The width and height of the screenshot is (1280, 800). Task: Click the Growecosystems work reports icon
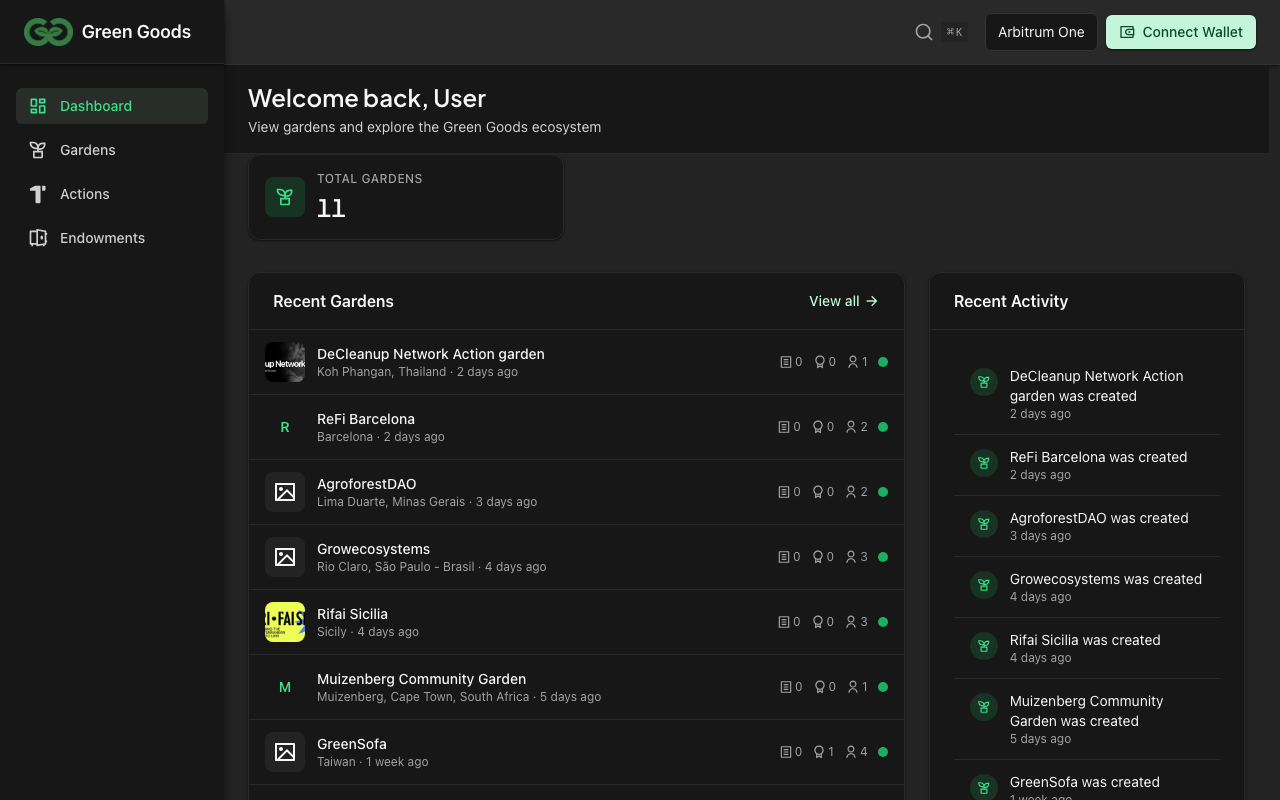click(785, 557)
